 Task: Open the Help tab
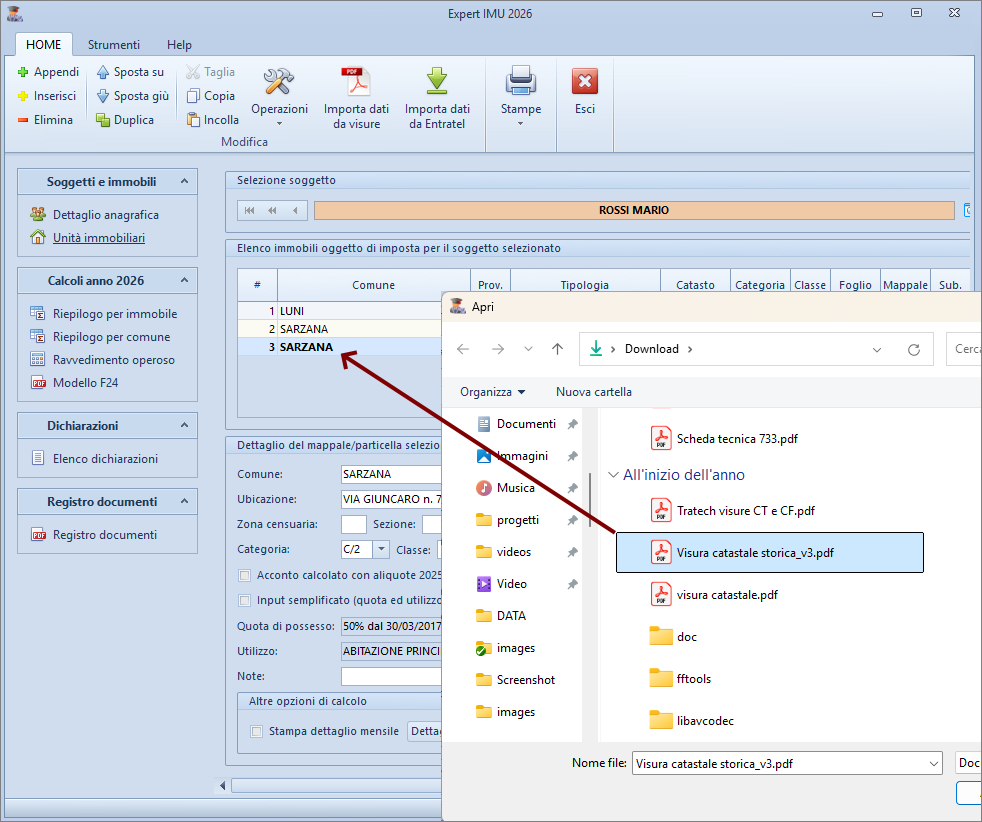click(x=179, y=45)
